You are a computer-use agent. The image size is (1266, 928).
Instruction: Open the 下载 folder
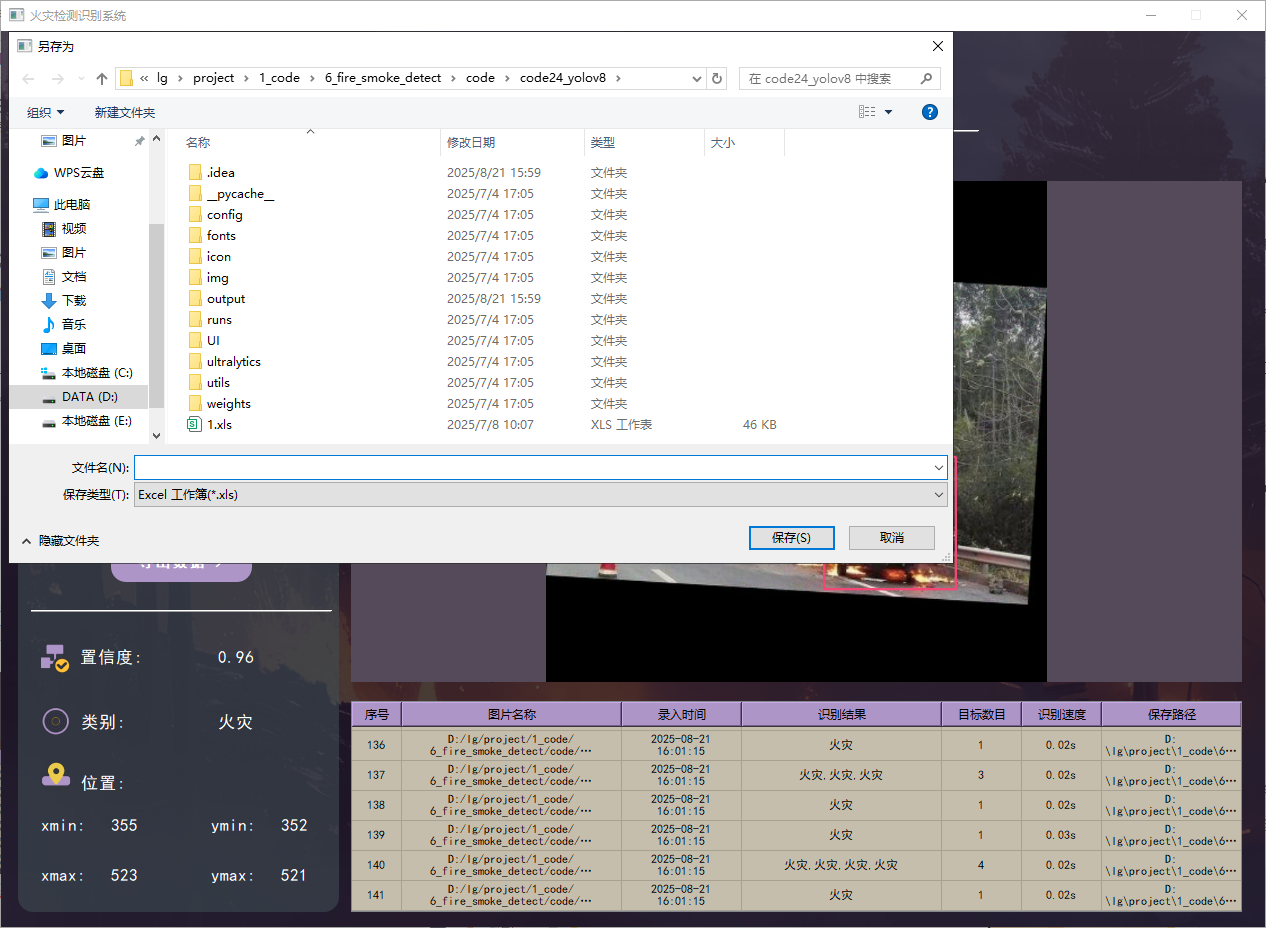(73, 300)
